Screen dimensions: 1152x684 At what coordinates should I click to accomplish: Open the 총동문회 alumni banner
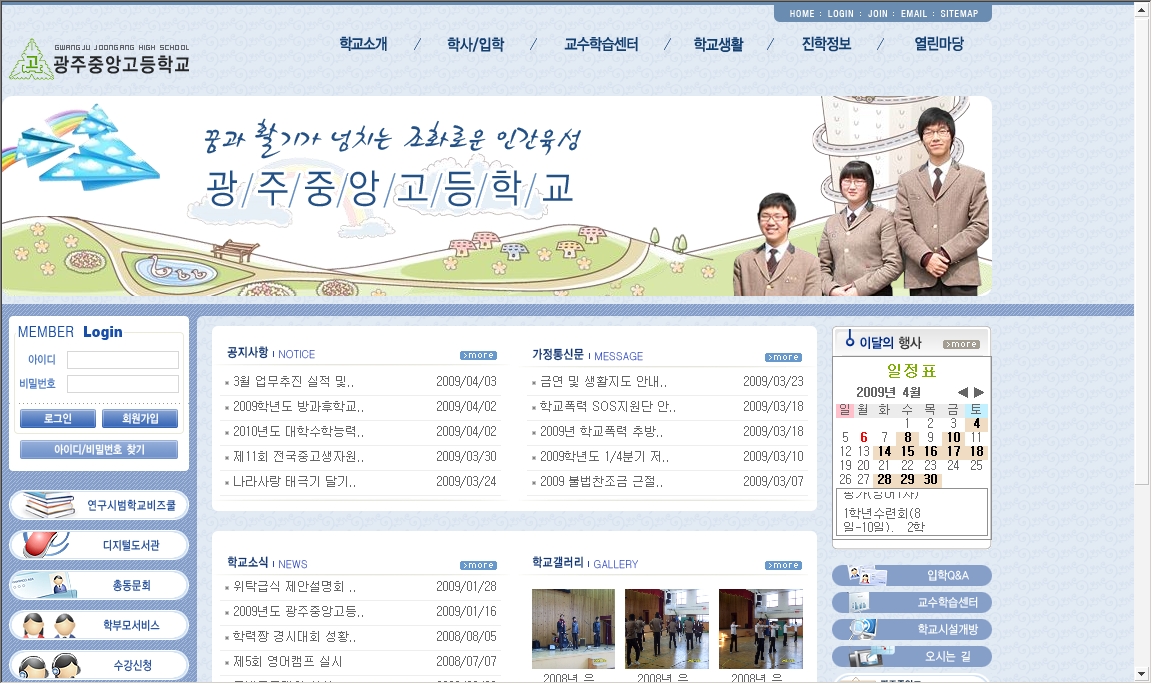point(99,585)
